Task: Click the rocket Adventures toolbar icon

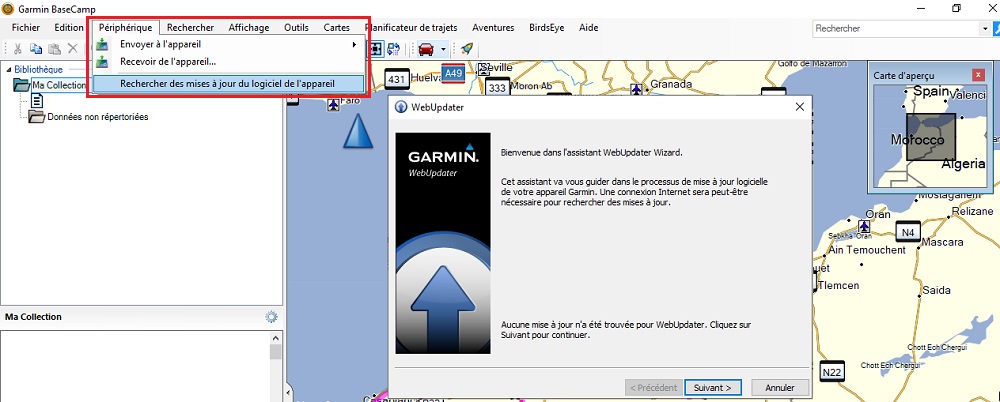Action: pos(466,48)
